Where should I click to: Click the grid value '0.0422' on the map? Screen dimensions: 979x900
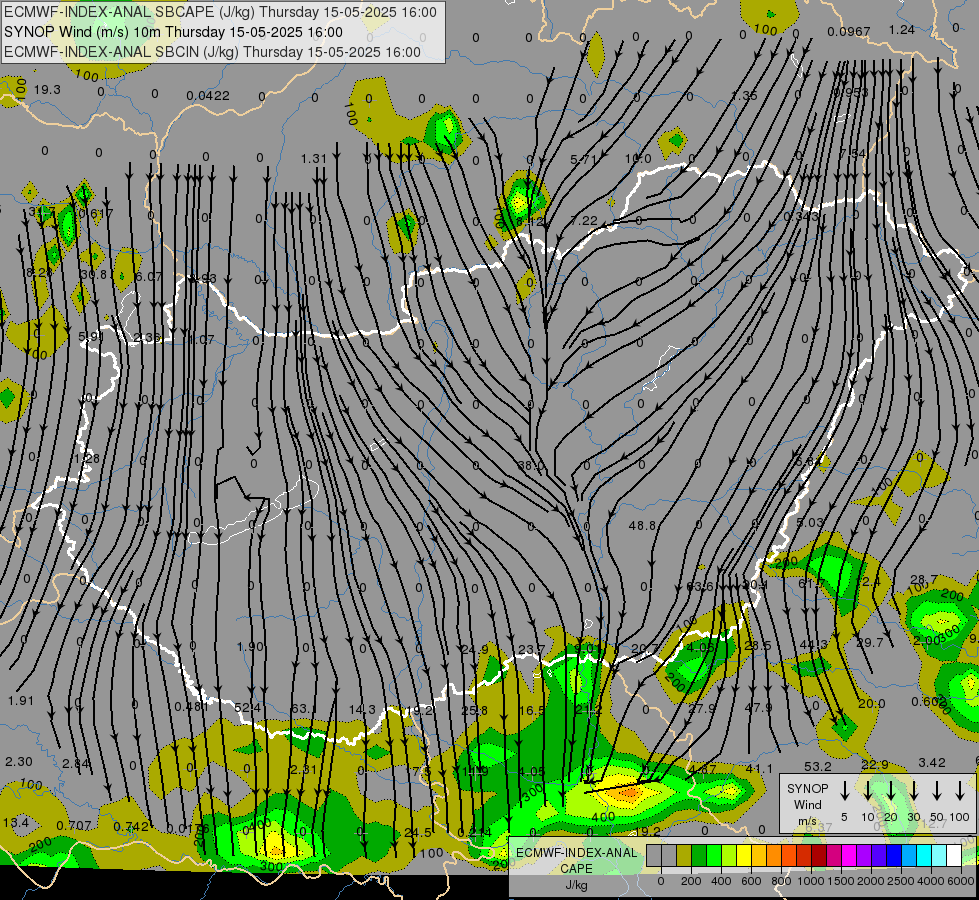tap(208, 96)
